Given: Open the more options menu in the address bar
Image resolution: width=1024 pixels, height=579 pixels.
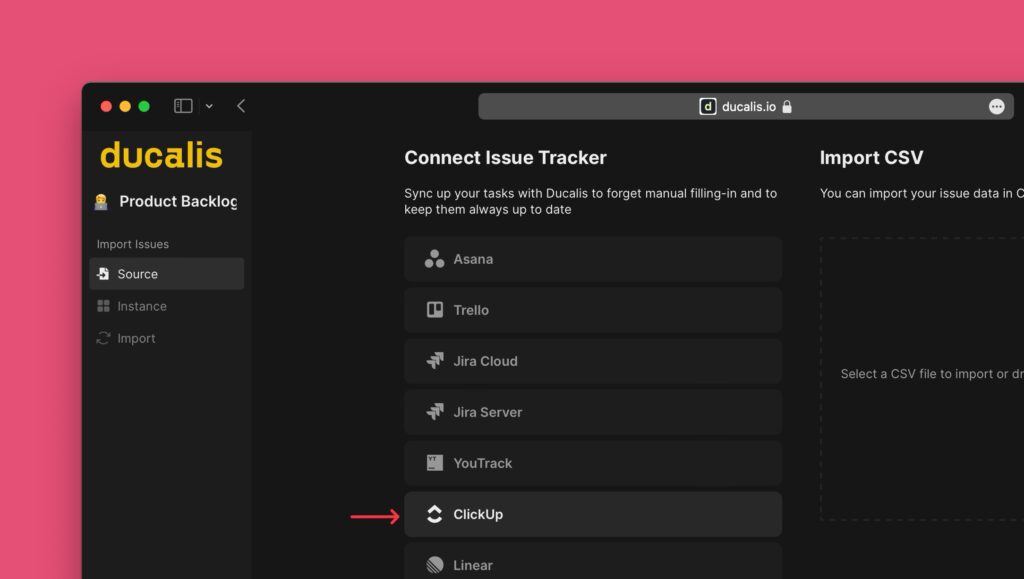Looking at the screenshot, I should point(996,105).
